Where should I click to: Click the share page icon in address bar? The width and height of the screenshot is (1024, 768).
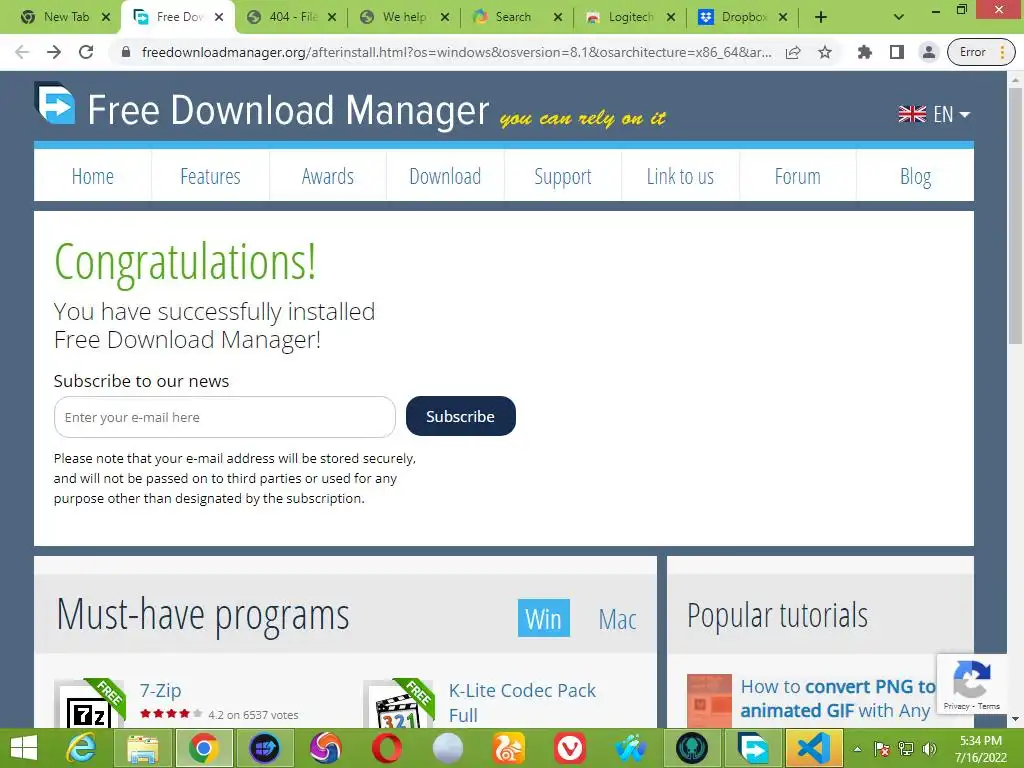[793, 52]
